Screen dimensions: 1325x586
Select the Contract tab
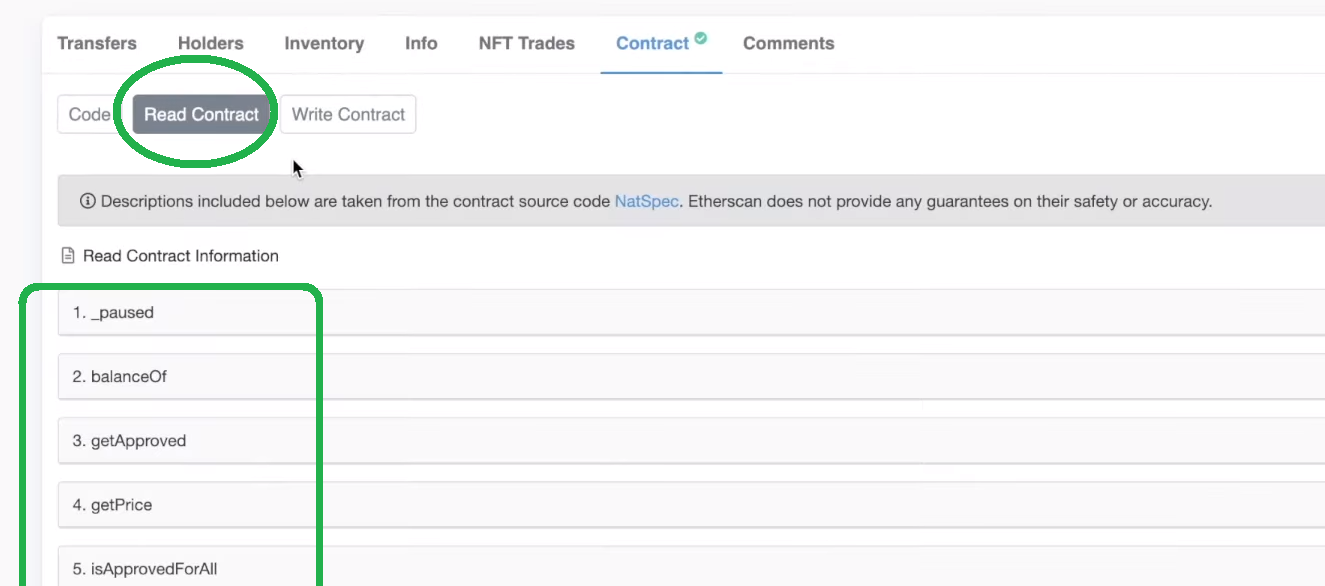tap(652, 43)
